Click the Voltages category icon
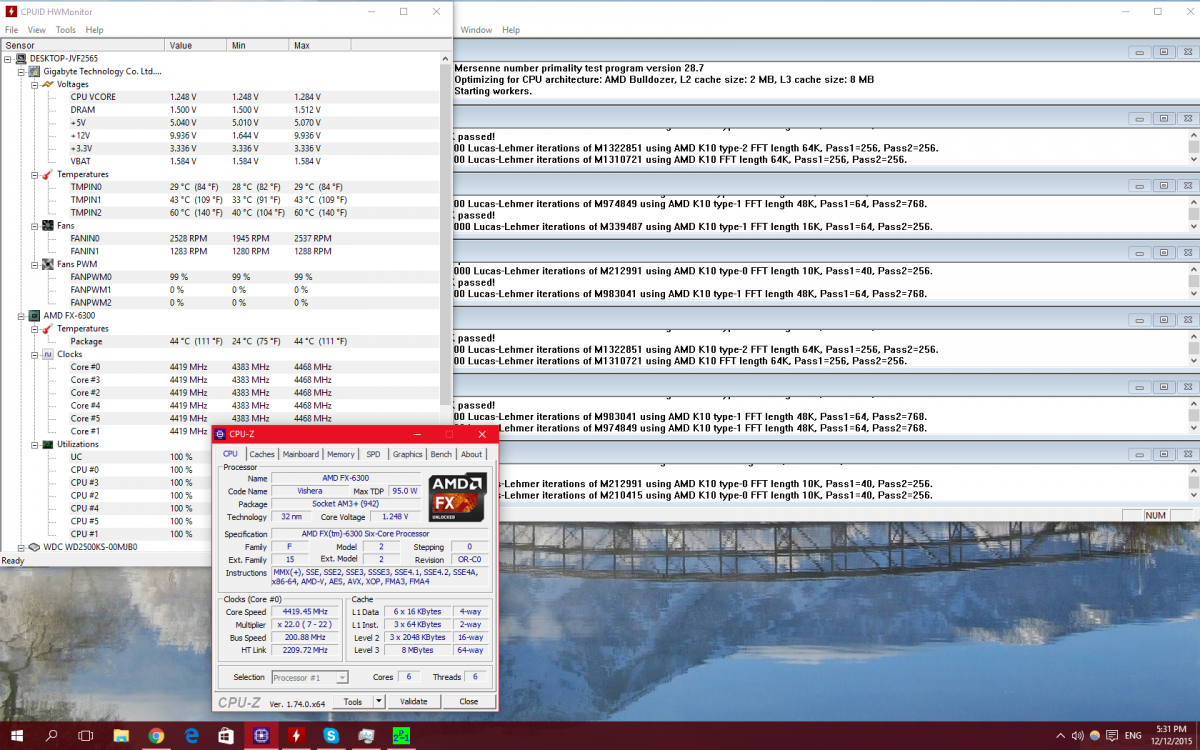 pyautogui.click(x=48, y=84)
